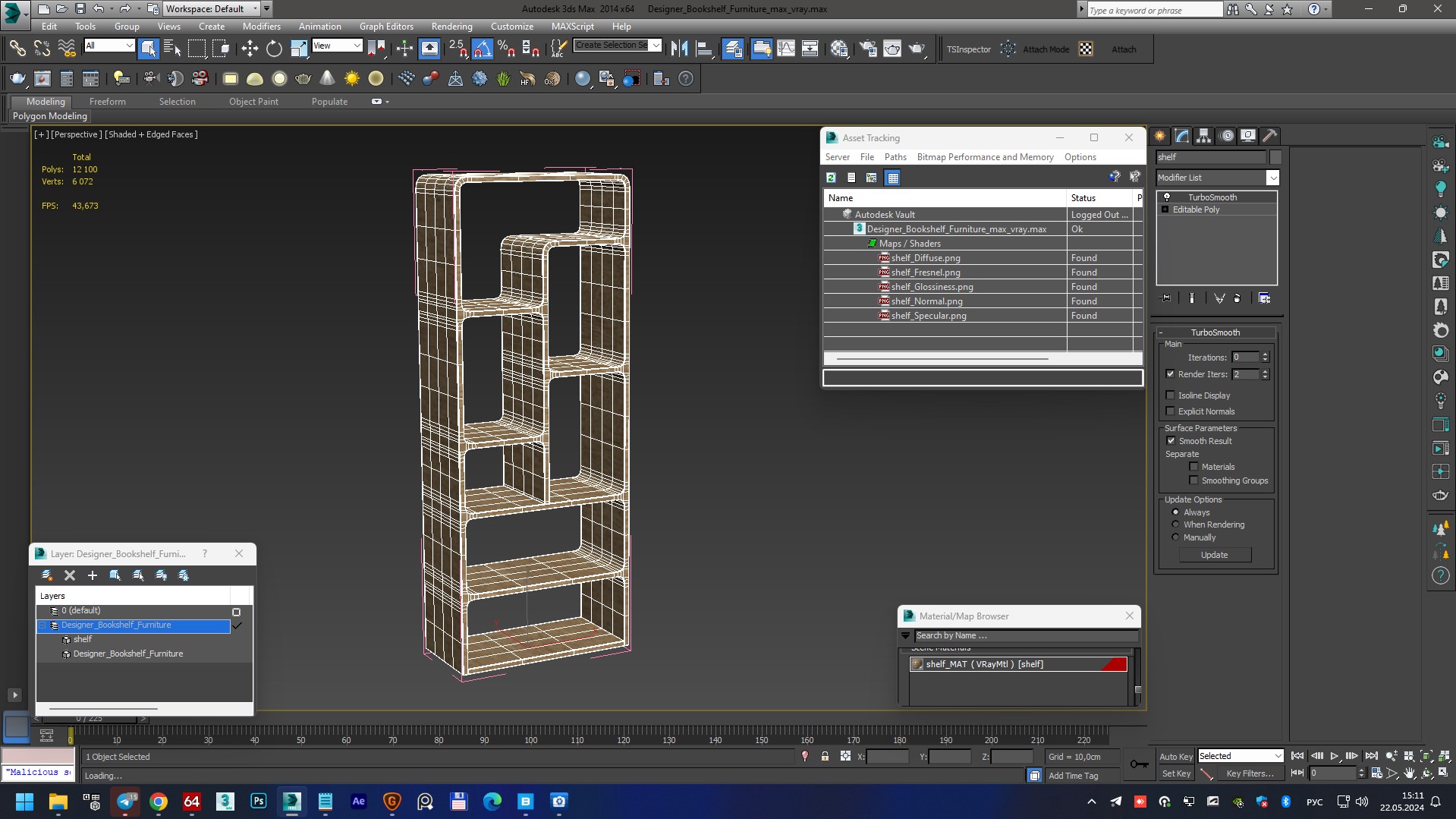Open the Rendering menu
Viewport: 1456px width, 819px height.
pyautogui.click(x=451, y=27)
